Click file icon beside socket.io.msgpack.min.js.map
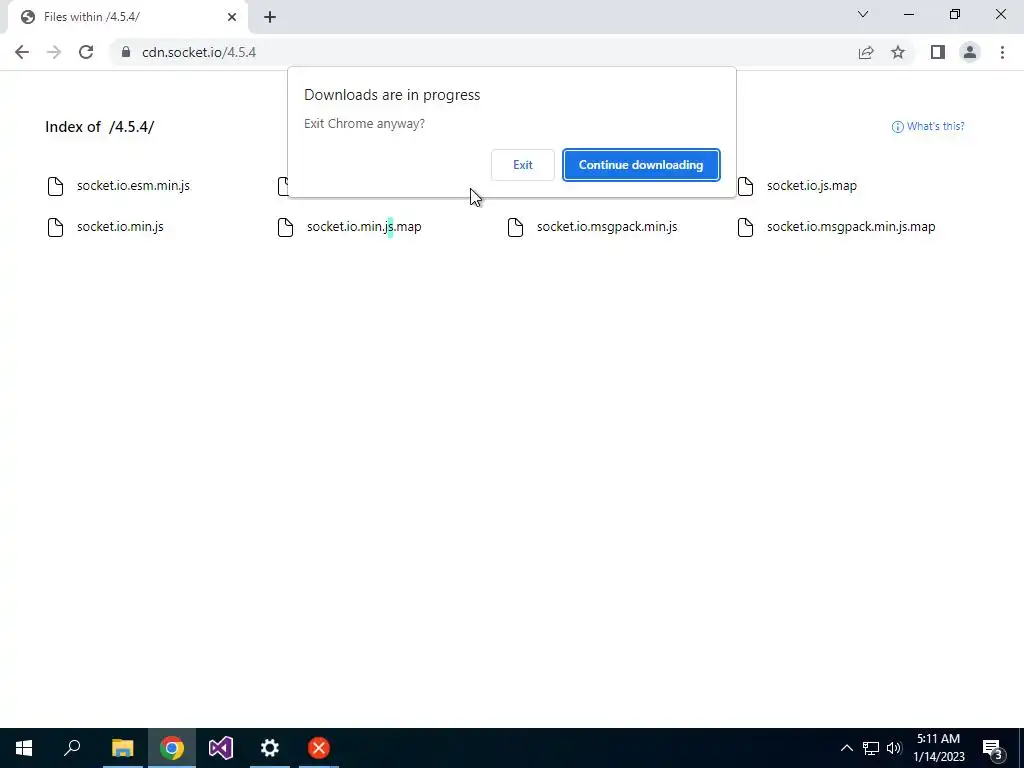The width and height of the screenshot is (1024, 768). tap(745, 227)
